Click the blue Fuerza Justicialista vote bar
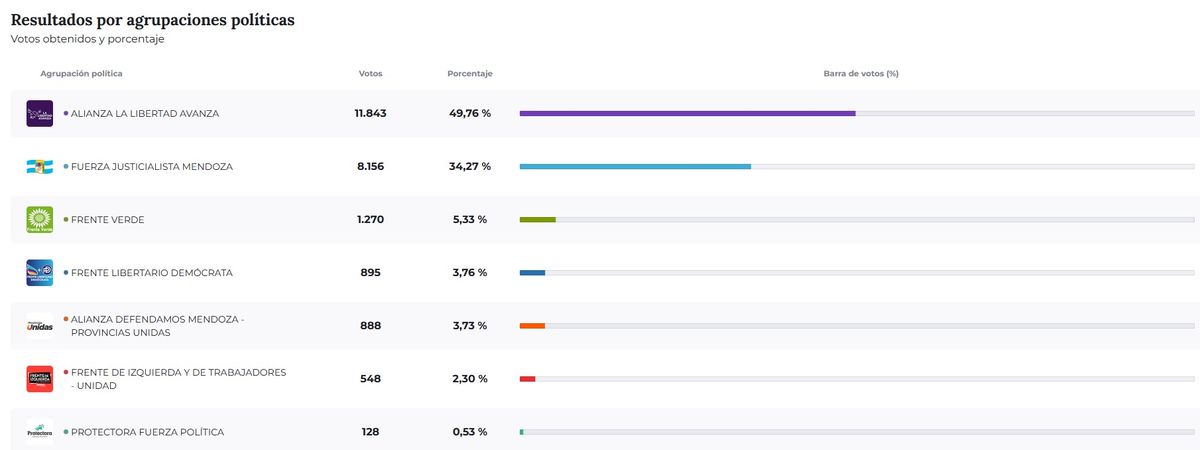1200x450 pixels. coord(635,167)
